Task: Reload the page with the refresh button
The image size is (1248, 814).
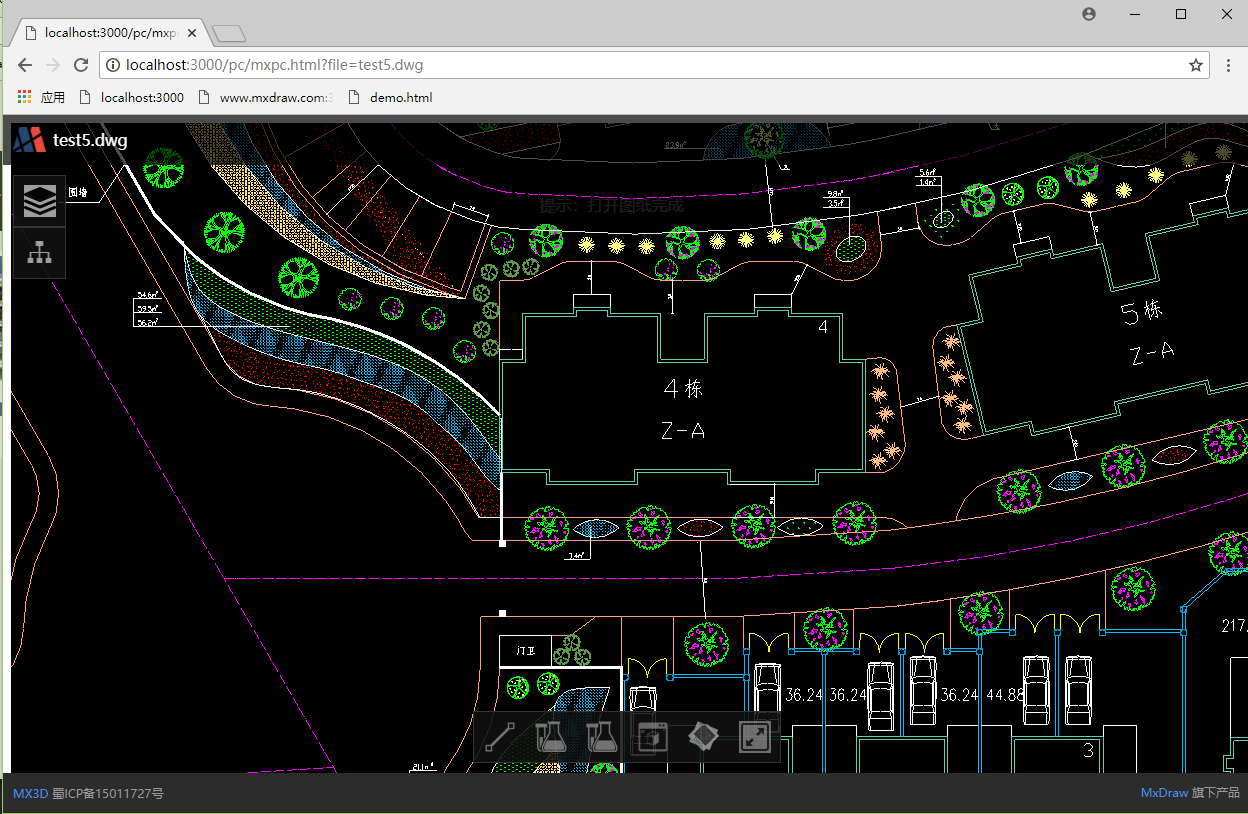Action: point(81,65)
